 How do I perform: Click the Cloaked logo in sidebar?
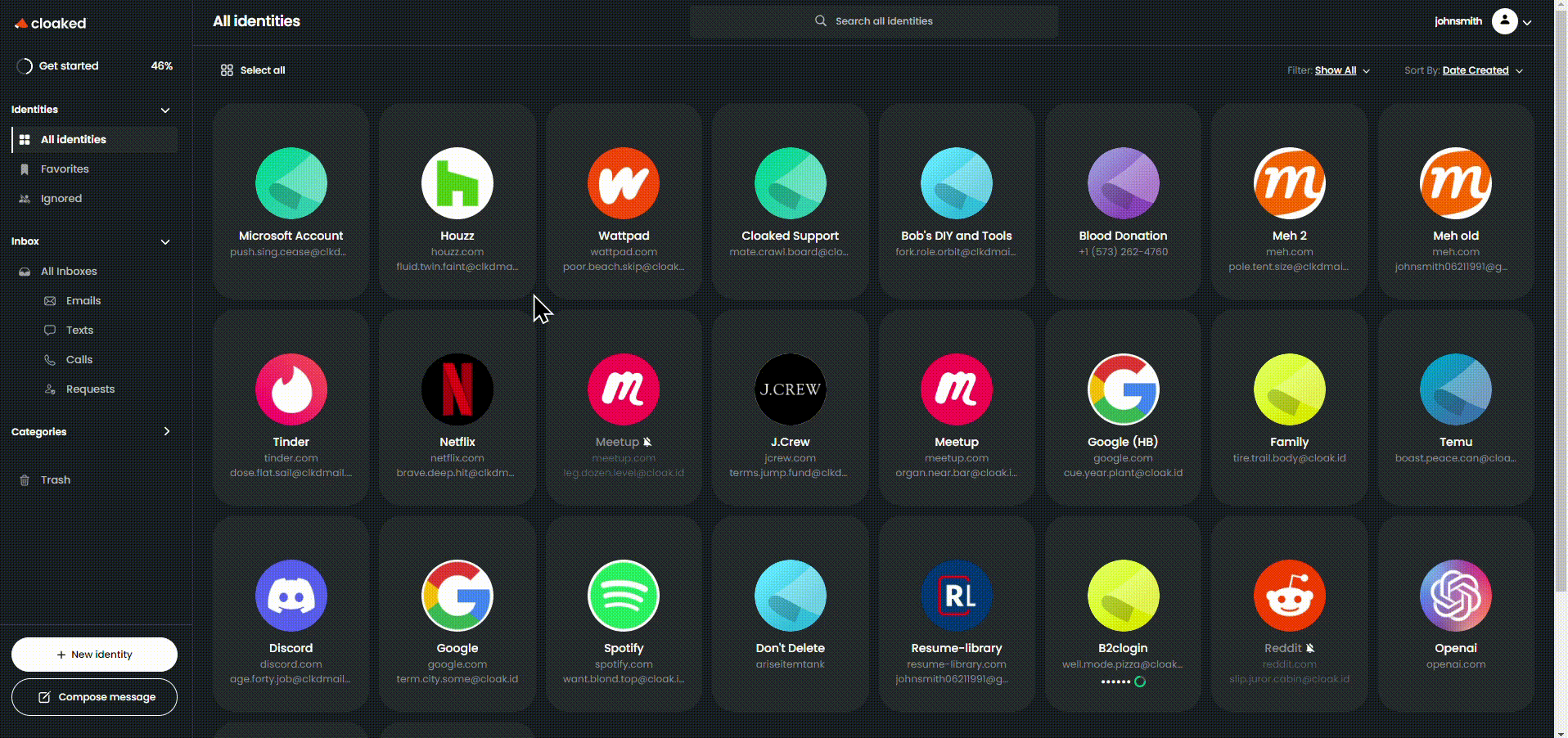50,23
